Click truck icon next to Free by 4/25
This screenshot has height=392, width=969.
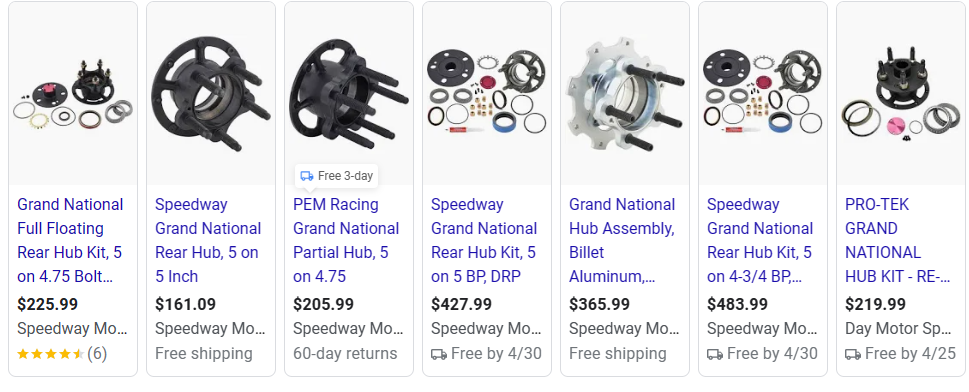point(853,354)
